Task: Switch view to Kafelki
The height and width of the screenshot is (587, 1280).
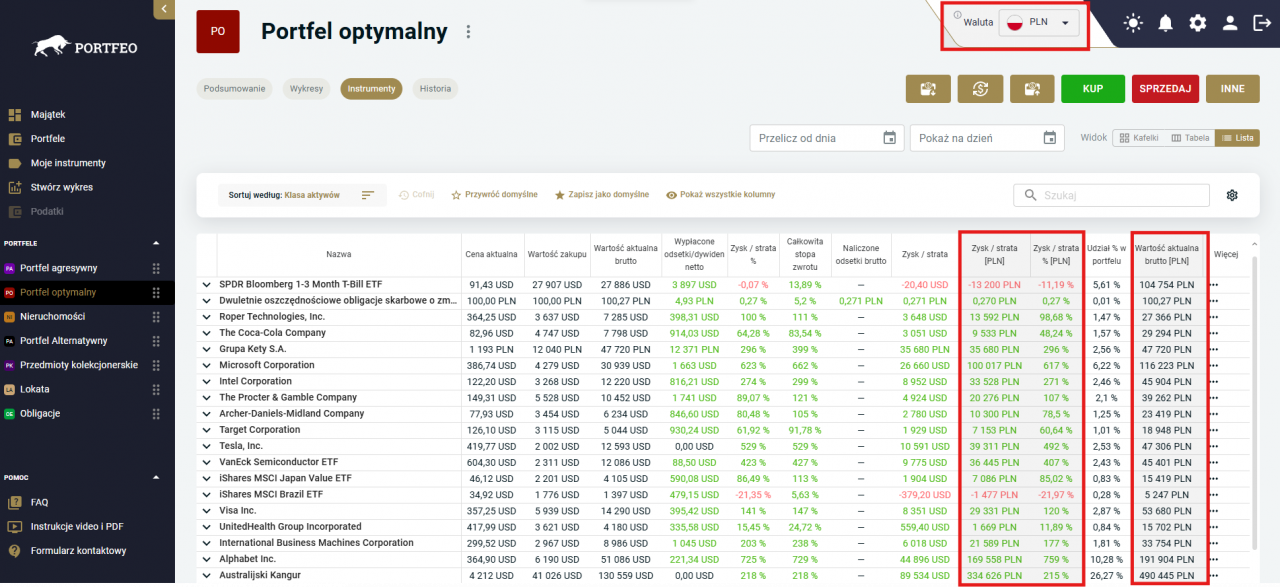Action: [1138, 138]
